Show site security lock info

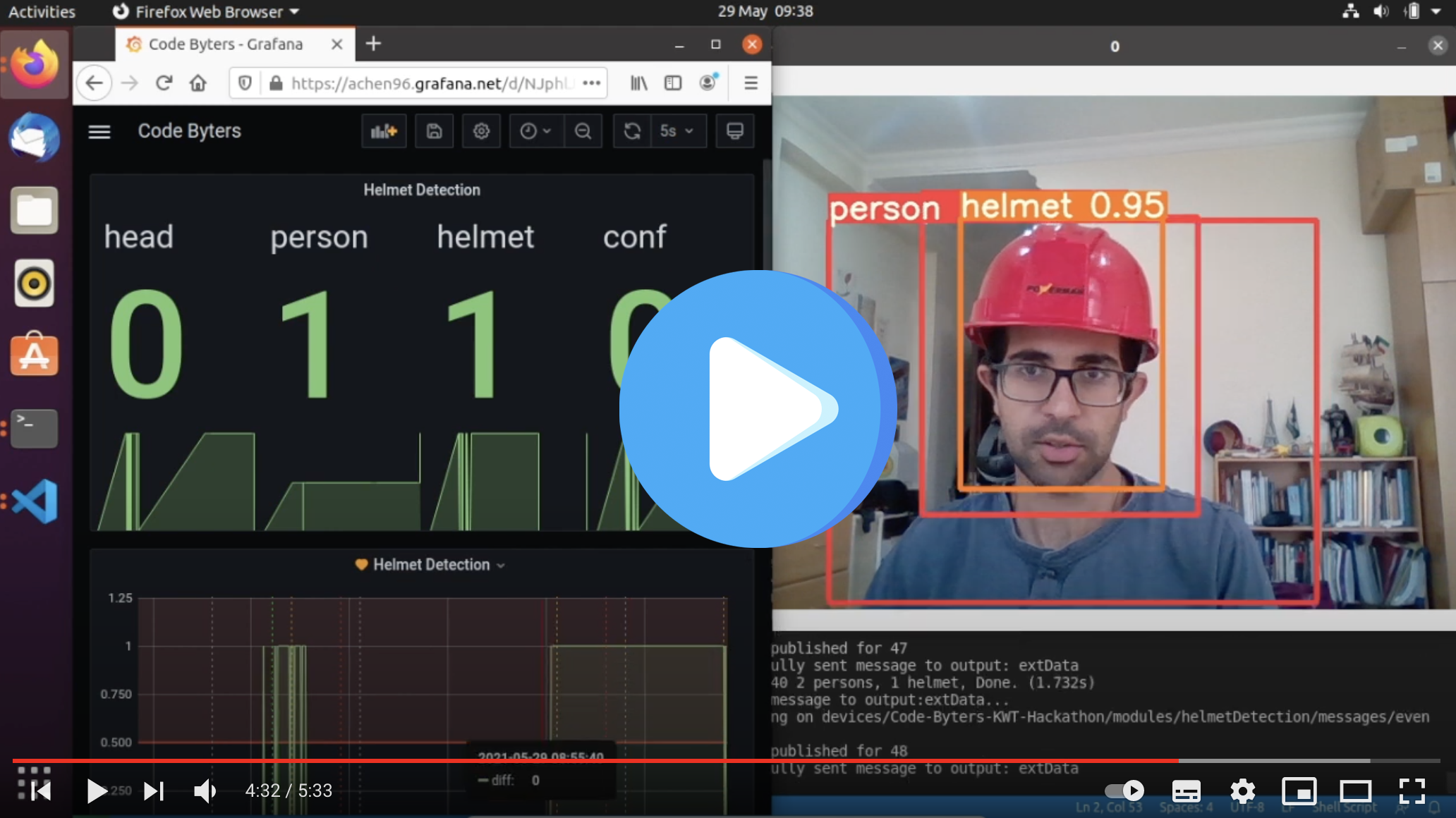coord(276,83)
